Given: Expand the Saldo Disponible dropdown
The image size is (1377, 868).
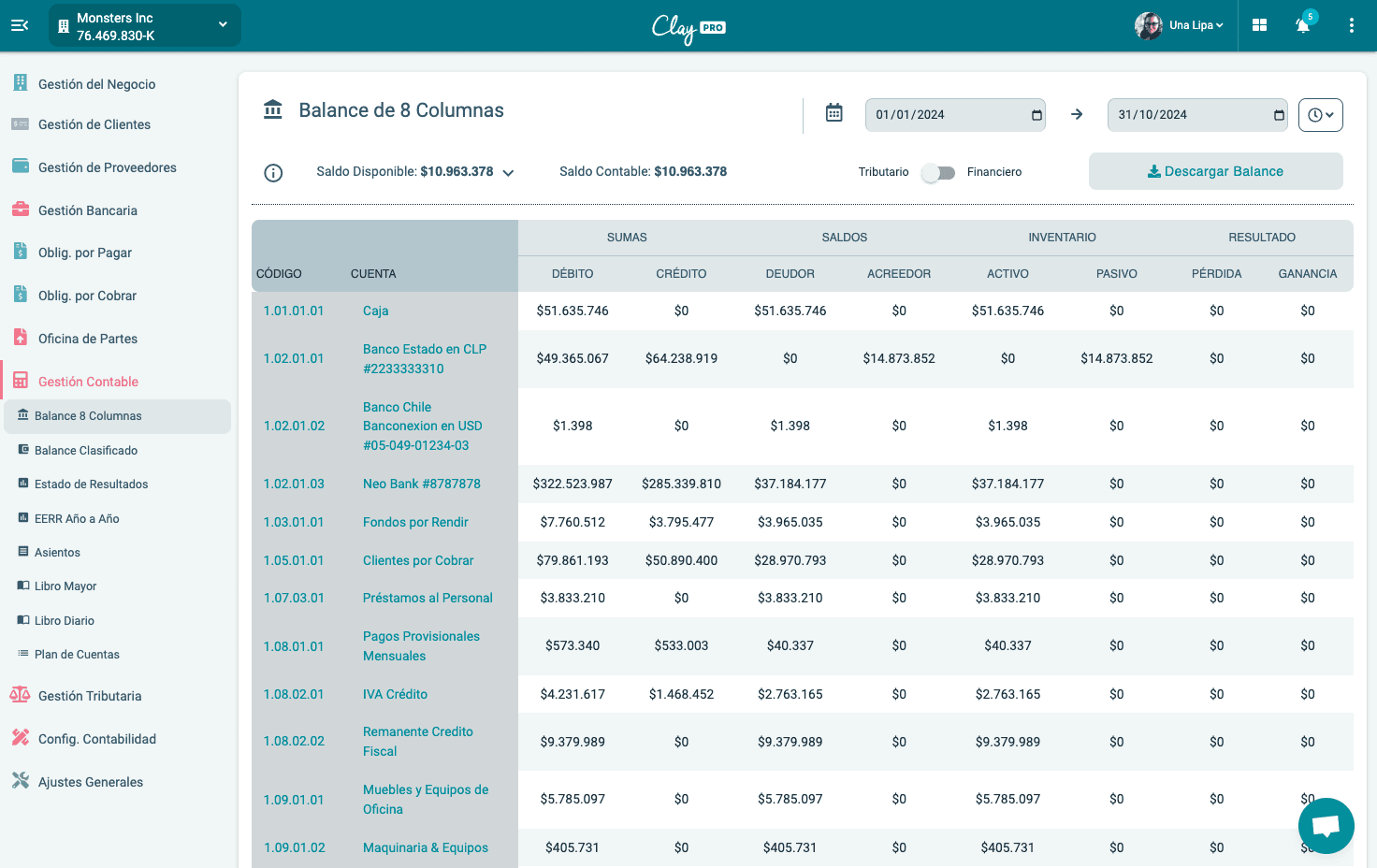Looking at the screenshot, I should pyautogui.click(x=508, y=172).
